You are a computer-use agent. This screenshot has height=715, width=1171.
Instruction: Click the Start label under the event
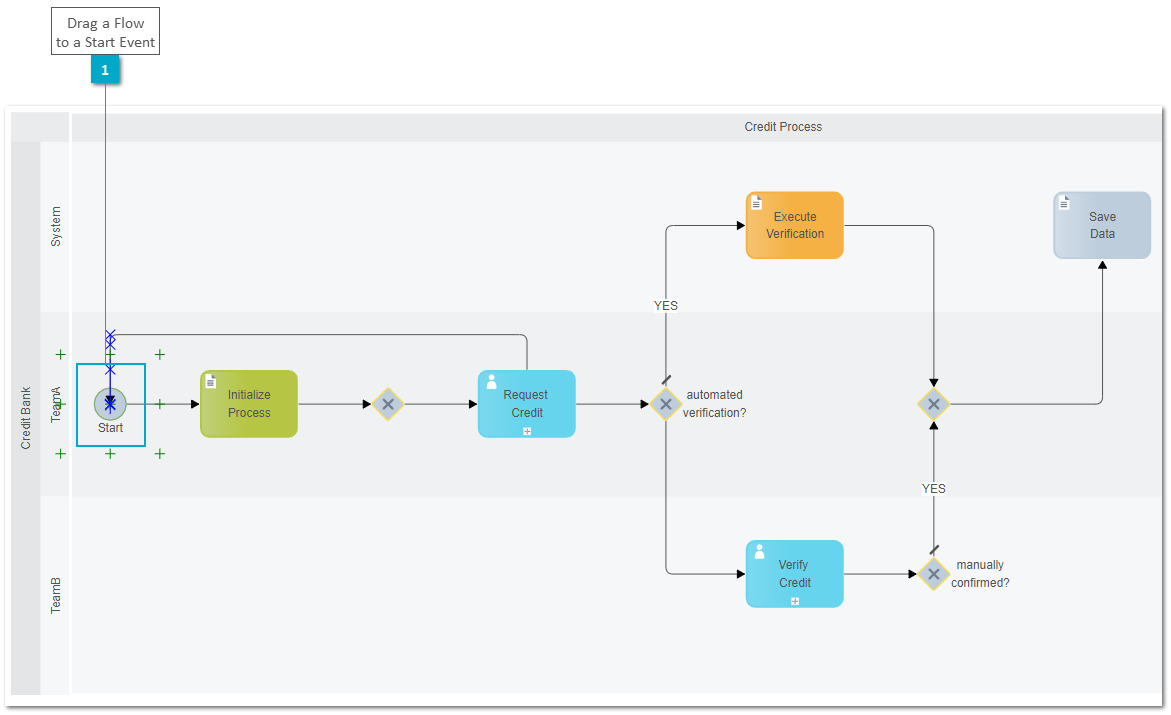coord(111,428)
